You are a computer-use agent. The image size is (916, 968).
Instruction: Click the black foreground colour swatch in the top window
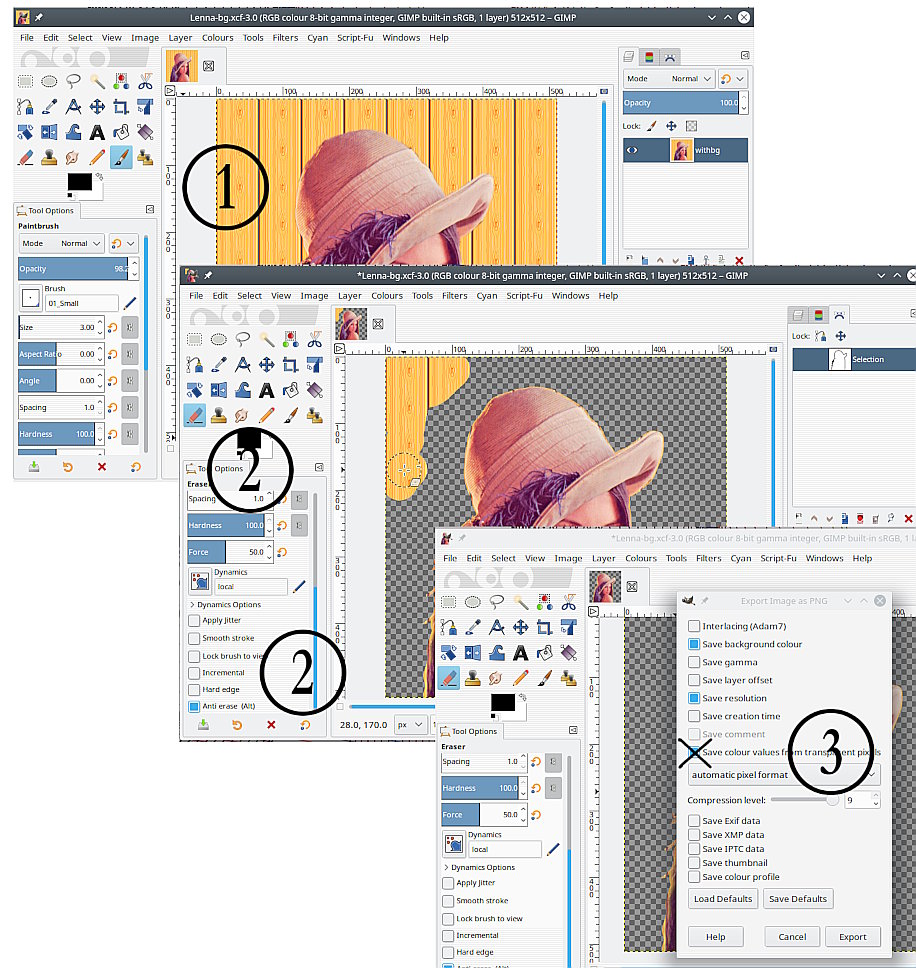(x=79, y=182)
